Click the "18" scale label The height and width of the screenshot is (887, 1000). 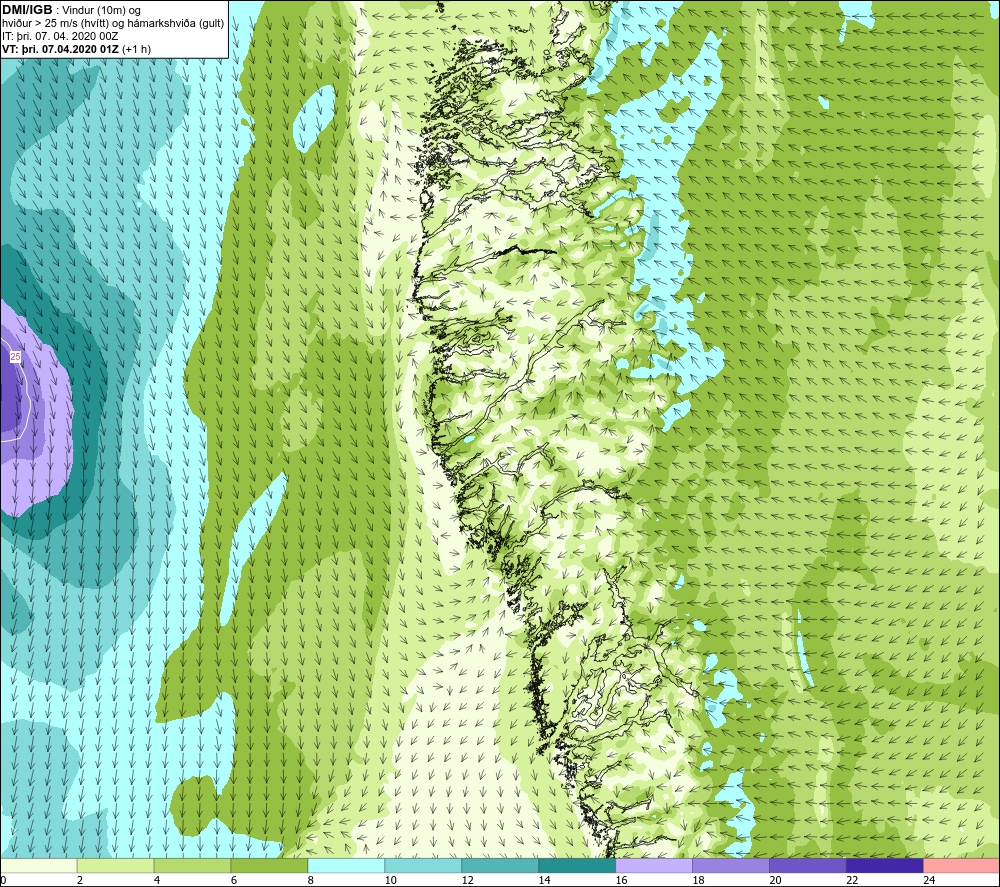pyautogui.click(x=698, y=880)
